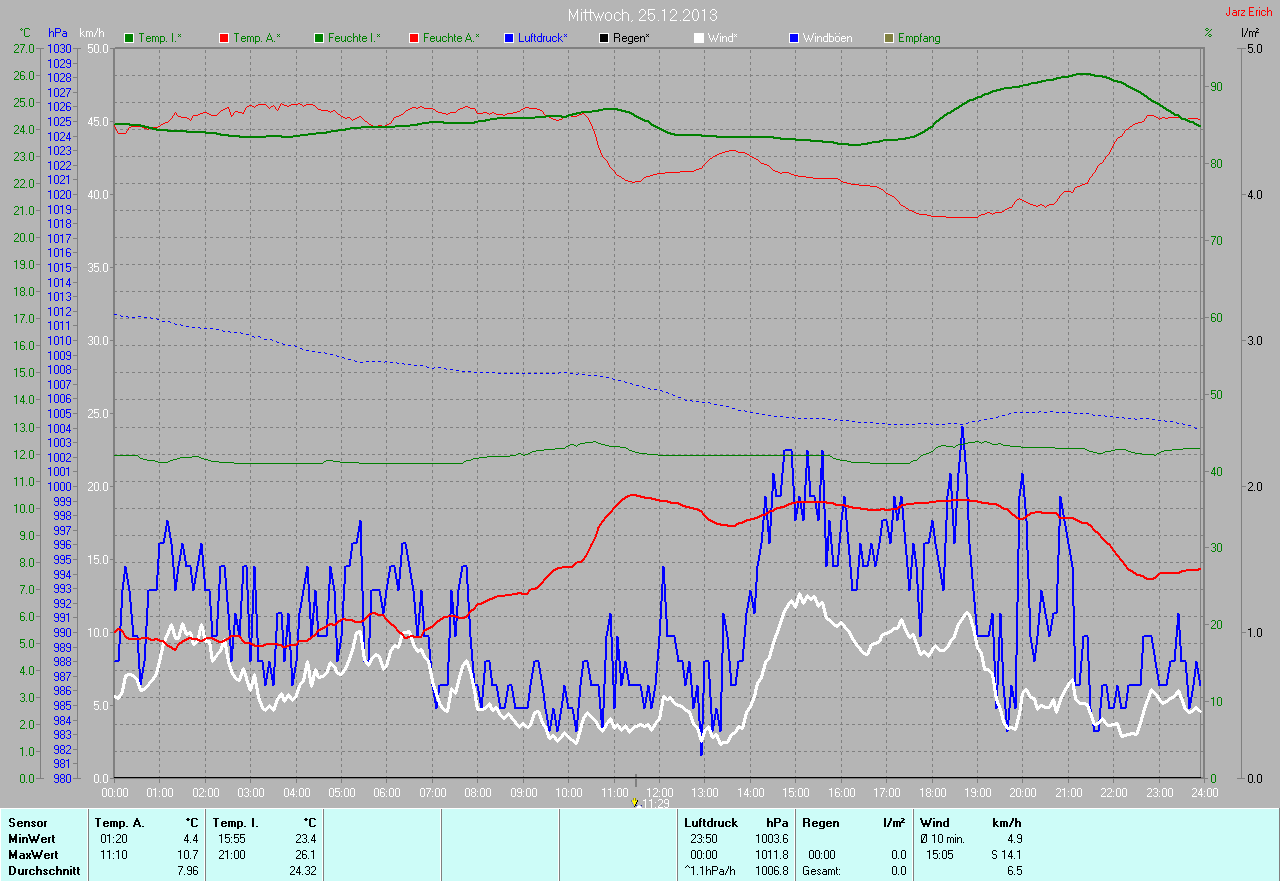
Task: Toggle the Feuchte A. legend marker
Action: coord(413,38)
